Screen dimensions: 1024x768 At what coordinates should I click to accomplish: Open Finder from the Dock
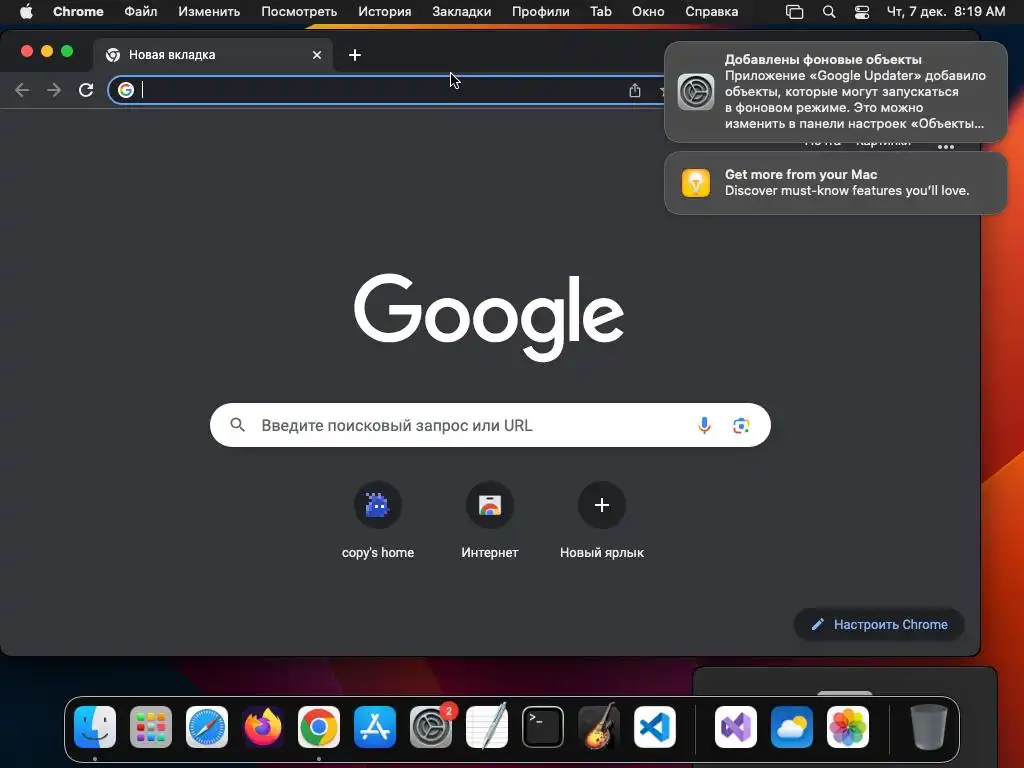coord(95,727)
